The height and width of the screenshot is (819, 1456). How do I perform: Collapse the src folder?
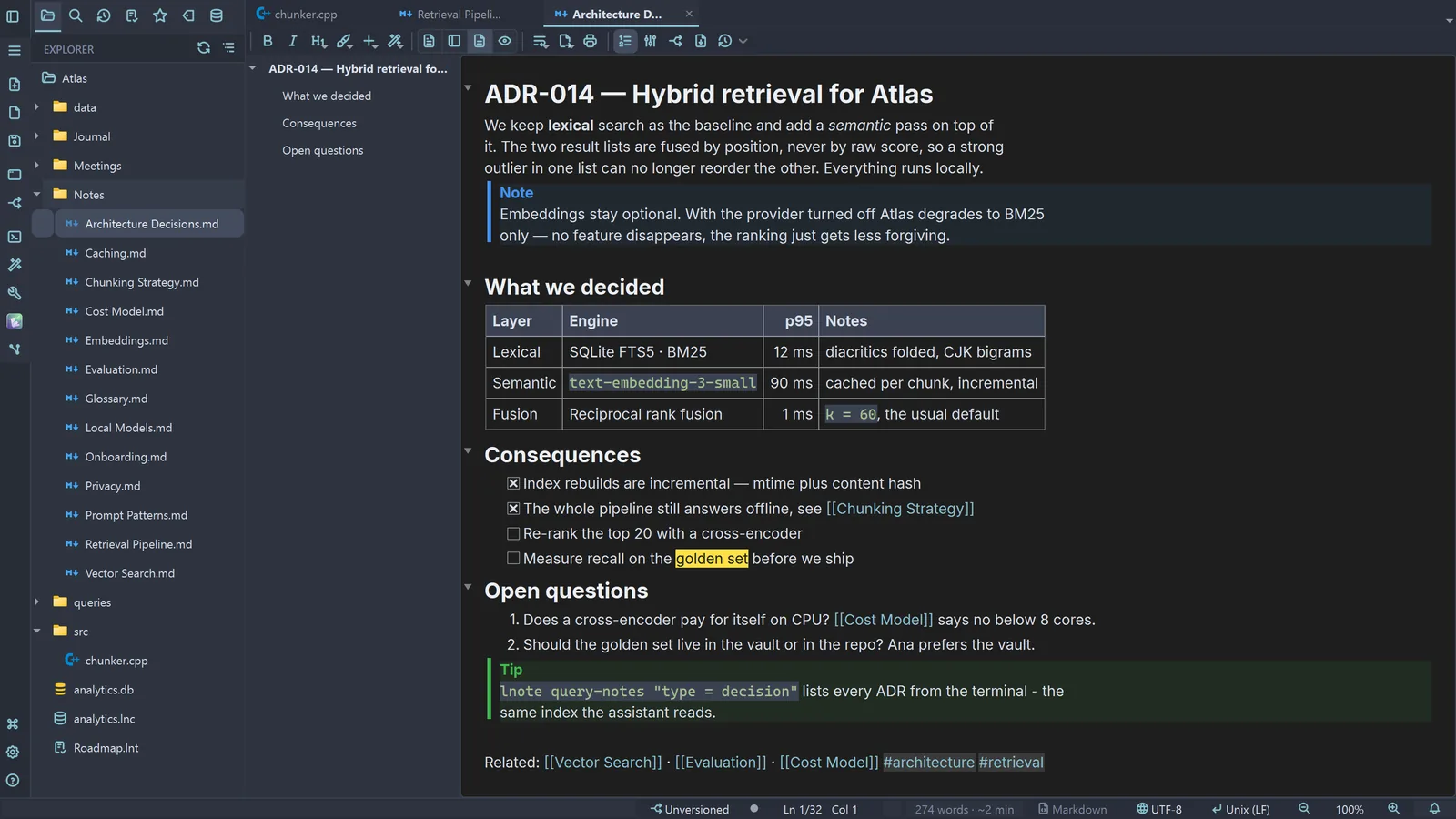pos(36,632)
